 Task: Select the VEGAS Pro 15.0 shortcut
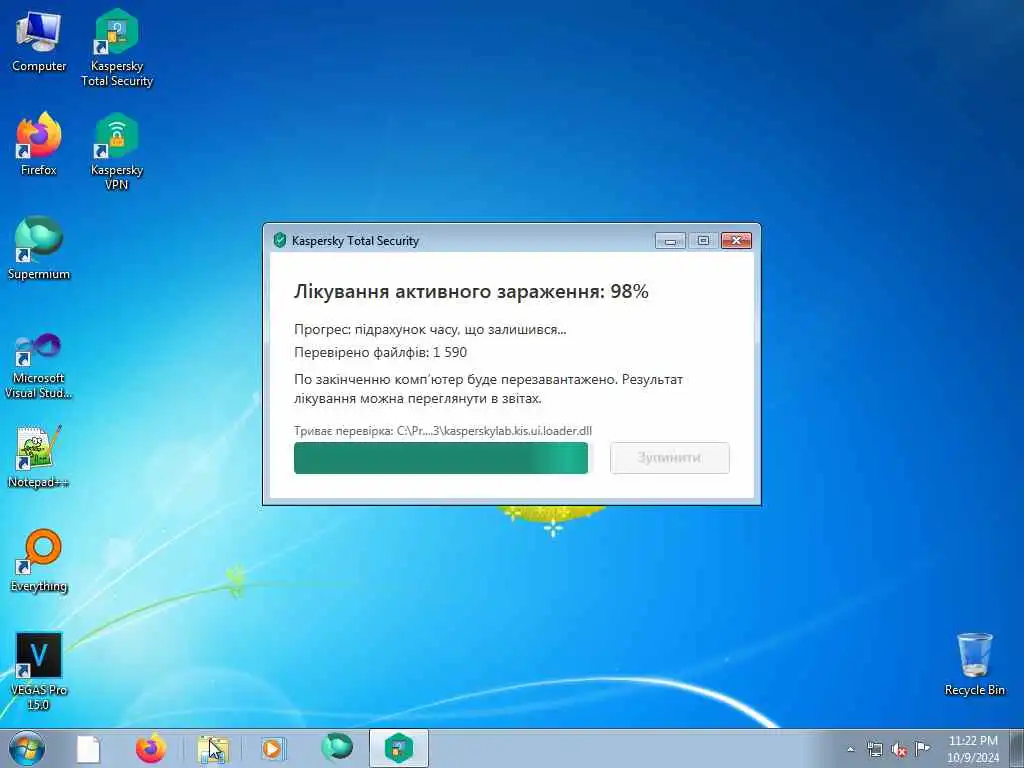click(39, 671)
